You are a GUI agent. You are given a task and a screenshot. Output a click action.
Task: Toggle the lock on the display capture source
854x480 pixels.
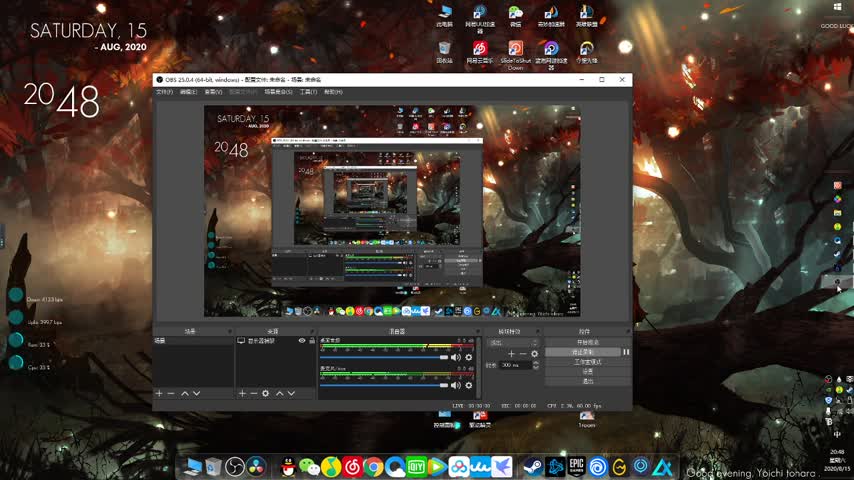312,341
